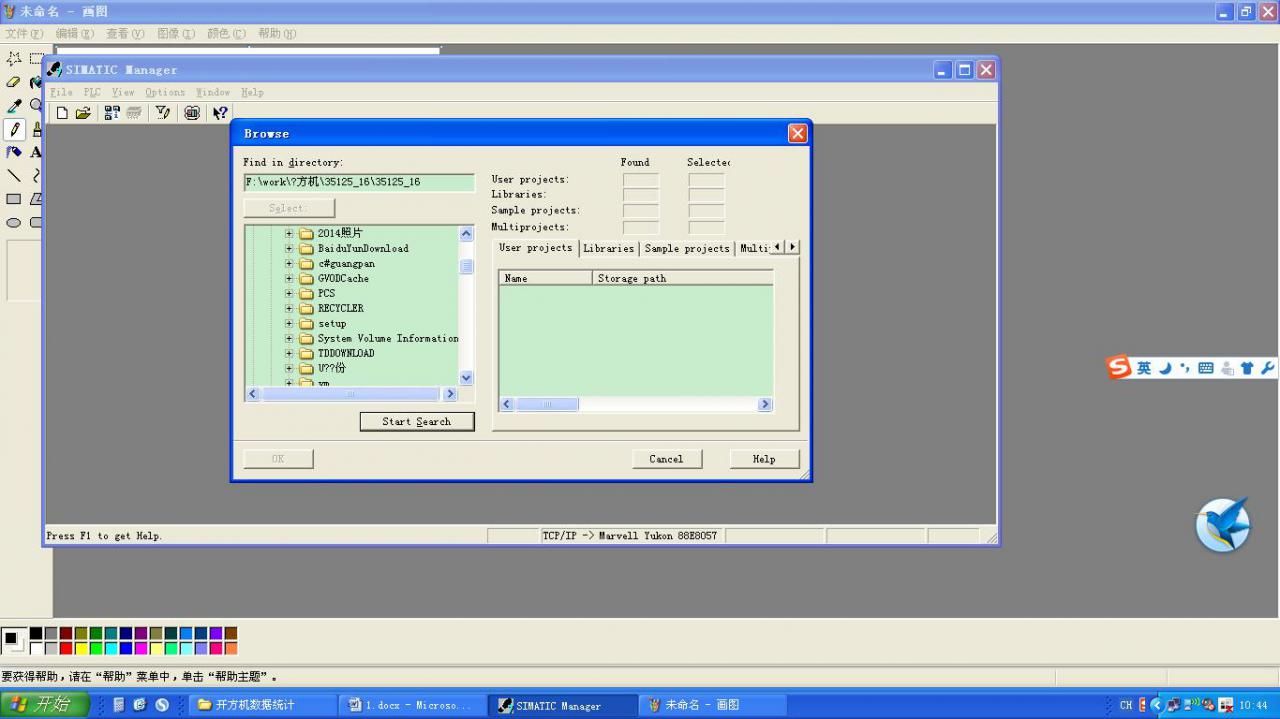Click the Start Search button
Viewport: 1280px width, 719px height.
tap(417, 422)
